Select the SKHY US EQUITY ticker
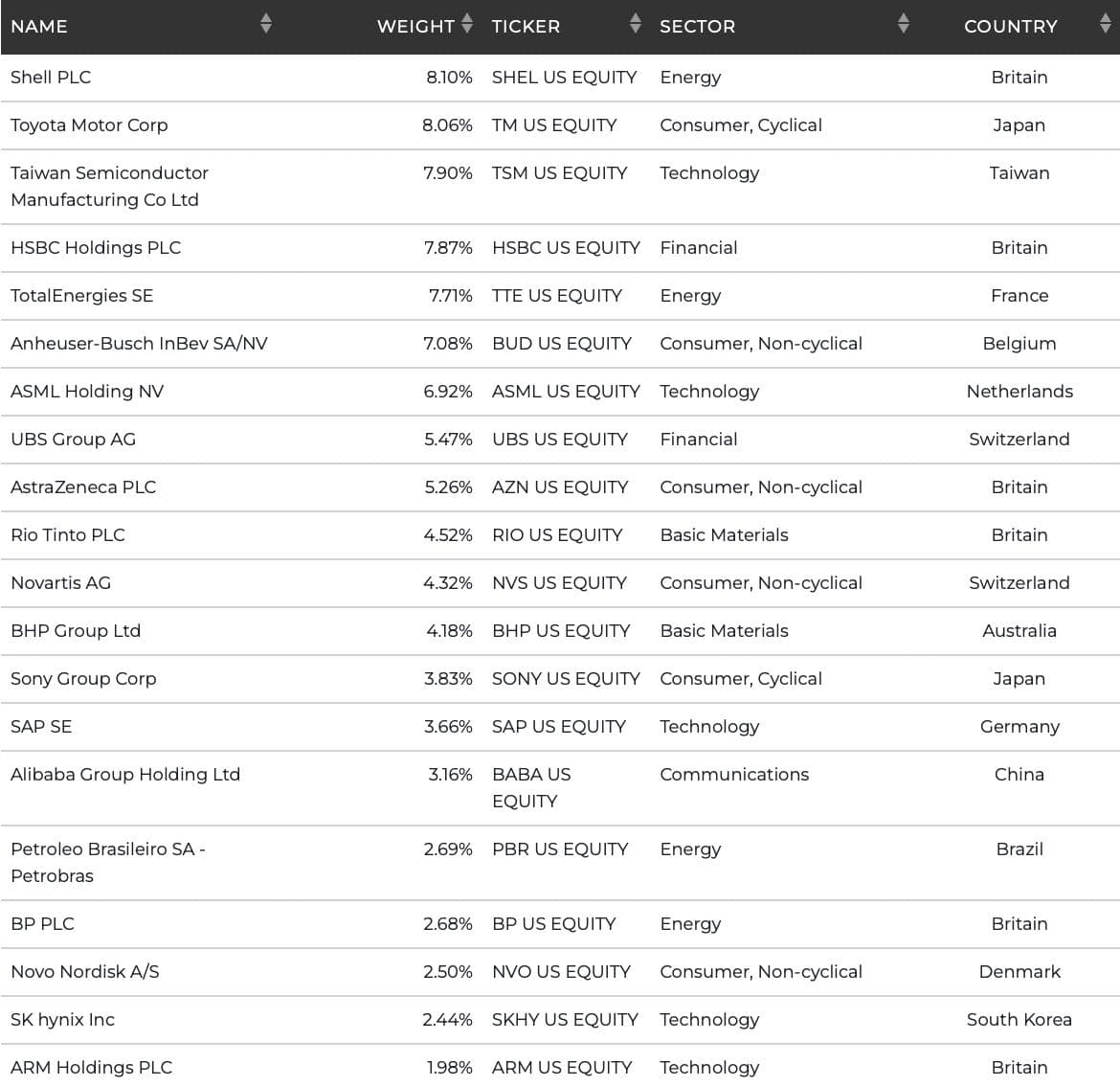The width and height of the screenshot is (1120, 1086). 565,1020
